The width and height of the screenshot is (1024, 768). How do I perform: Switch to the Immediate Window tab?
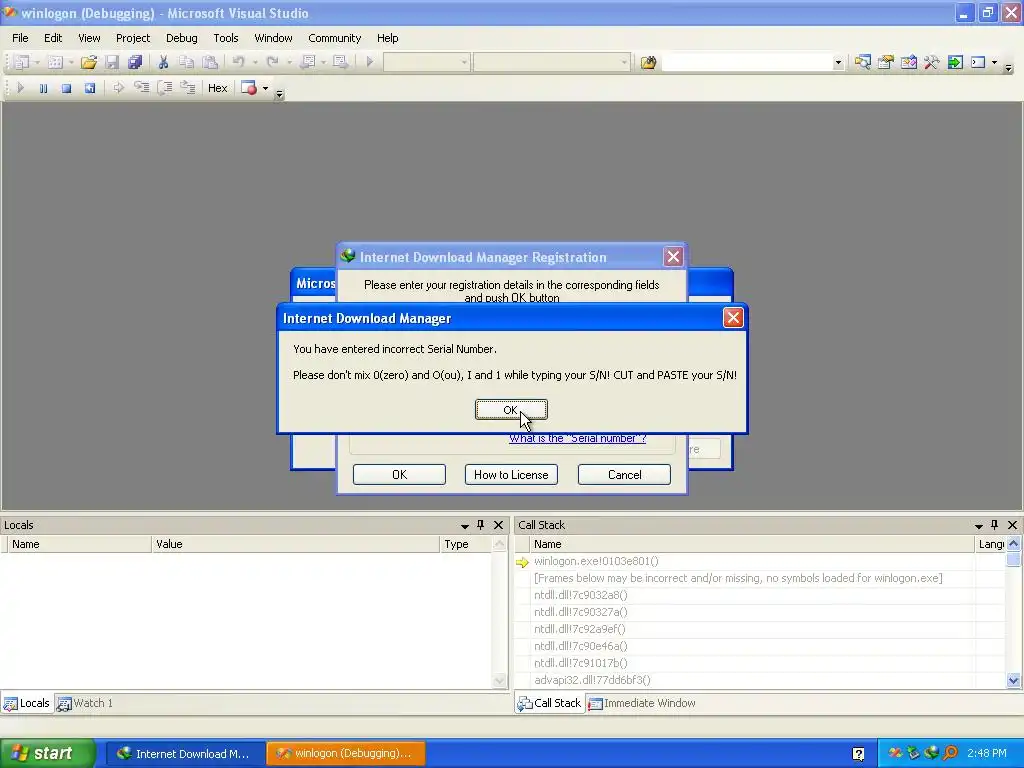coord(641,703)
